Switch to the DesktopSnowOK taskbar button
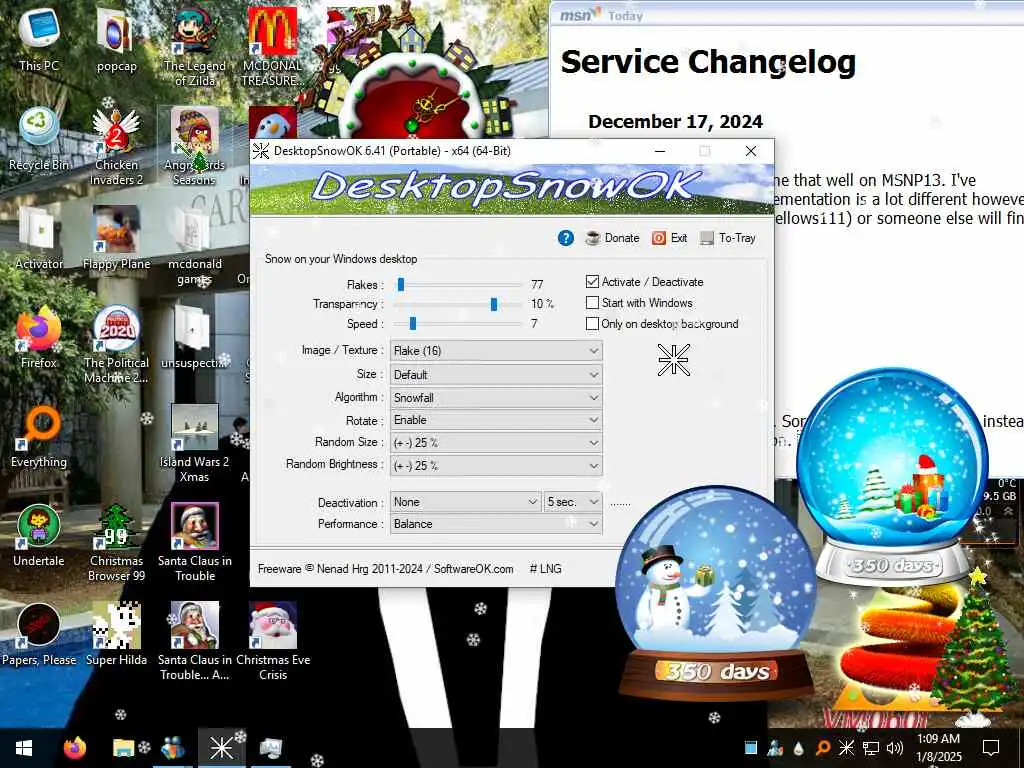This screenshot has width=1024, height=768. click(x=221, y=748)
